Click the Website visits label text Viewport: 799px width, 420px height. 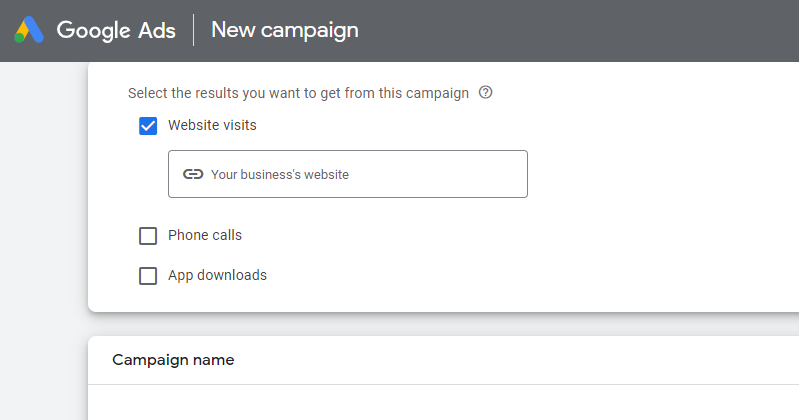[212, 126]
